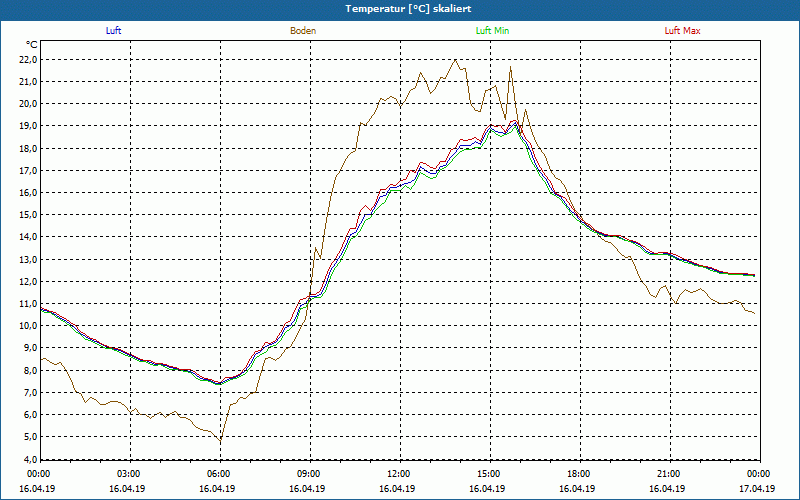Click the 8,0 y-axis value
This screenshot has height=500, width=800.
[x=30, y=370]
